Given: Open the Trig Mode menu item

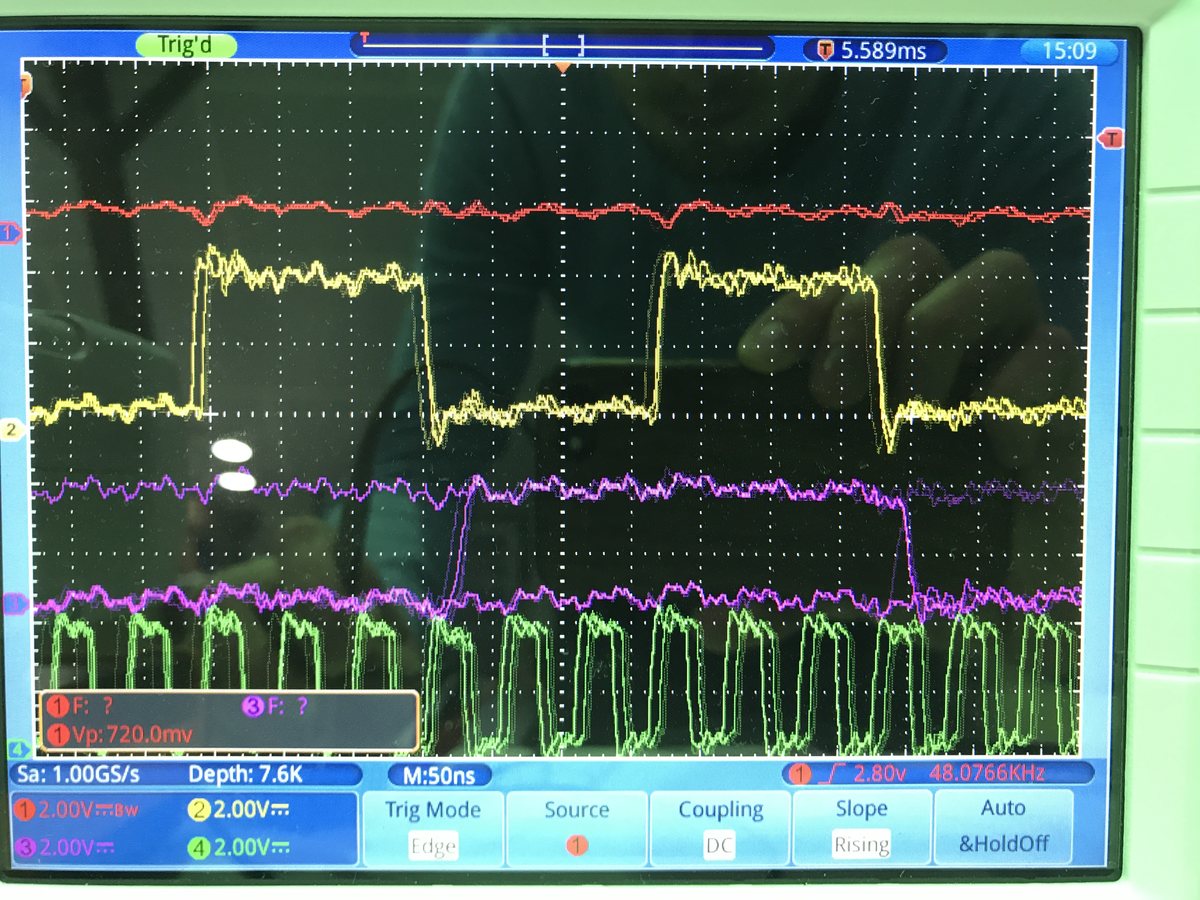Looking at the screenshot, I should tap(432, 826).
